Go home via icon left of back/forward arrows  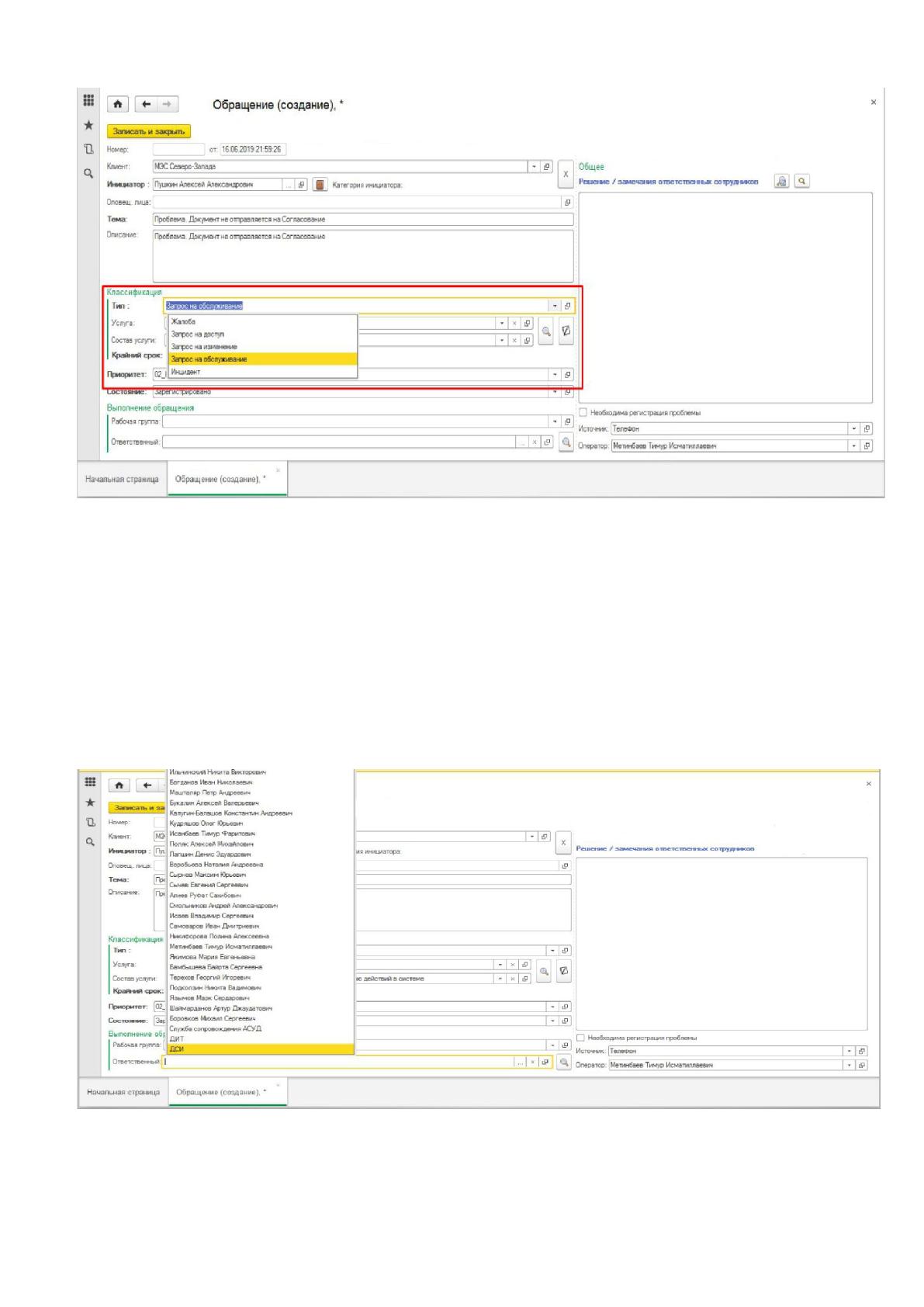click(x=117, y=103)
